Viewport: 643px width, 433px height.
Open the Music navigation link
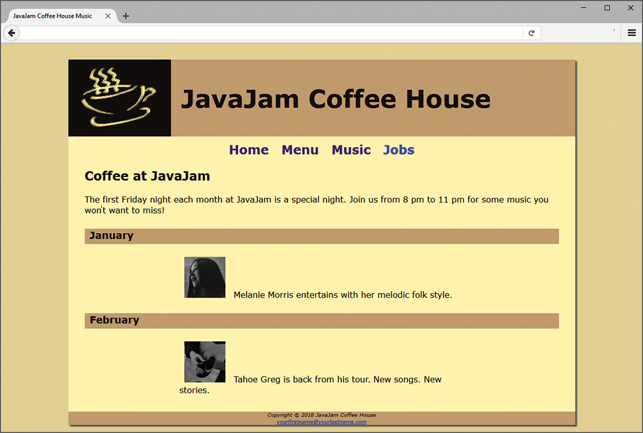point(351,150)
